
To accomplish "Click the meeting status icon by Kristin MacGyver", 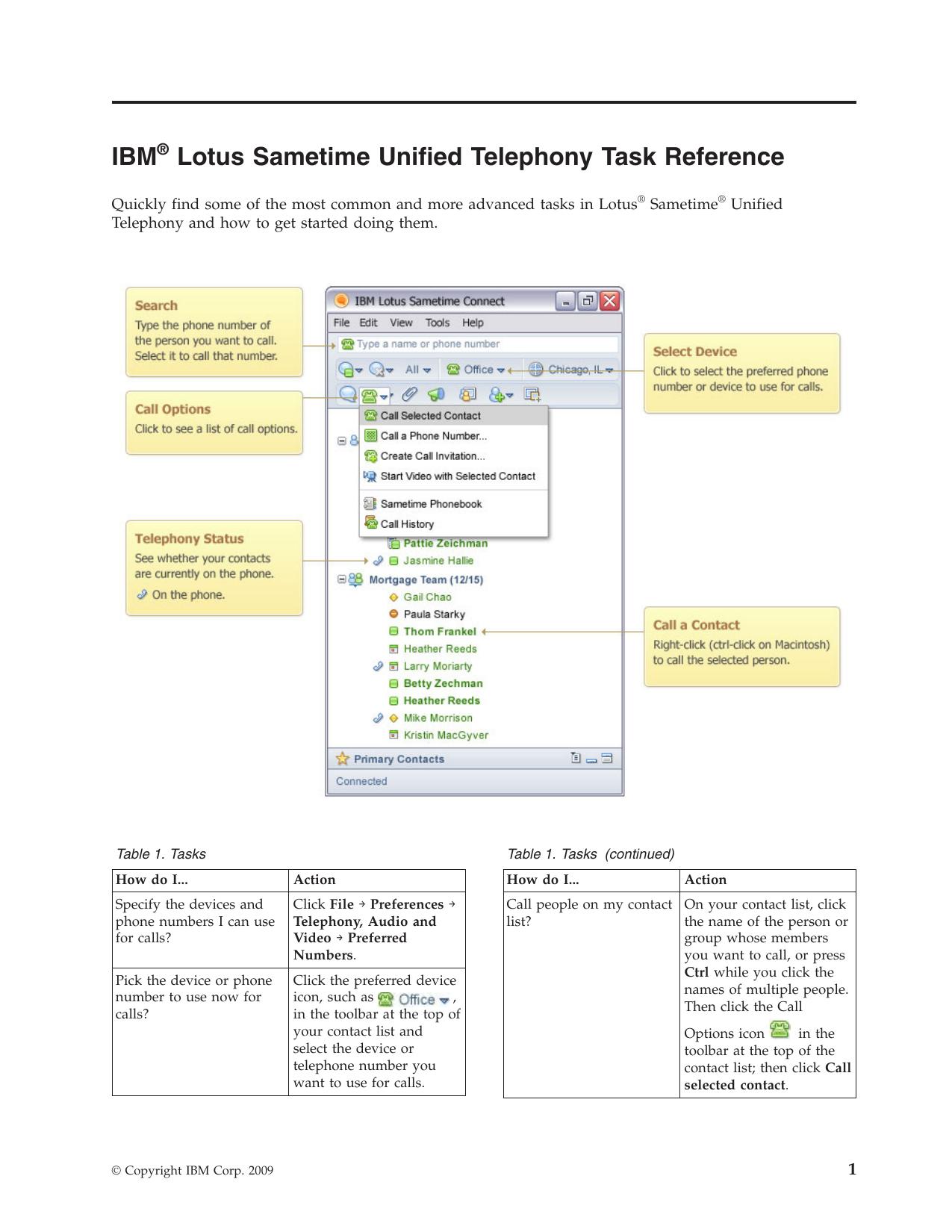I will tap(393, 735).
